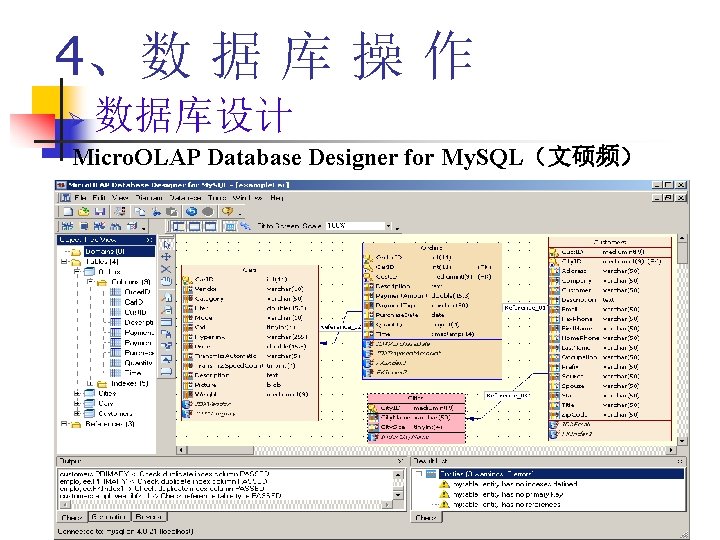720x540 pixels.
Task: Click the screen scale 100% input field
Action: click(x=355, y=226)
